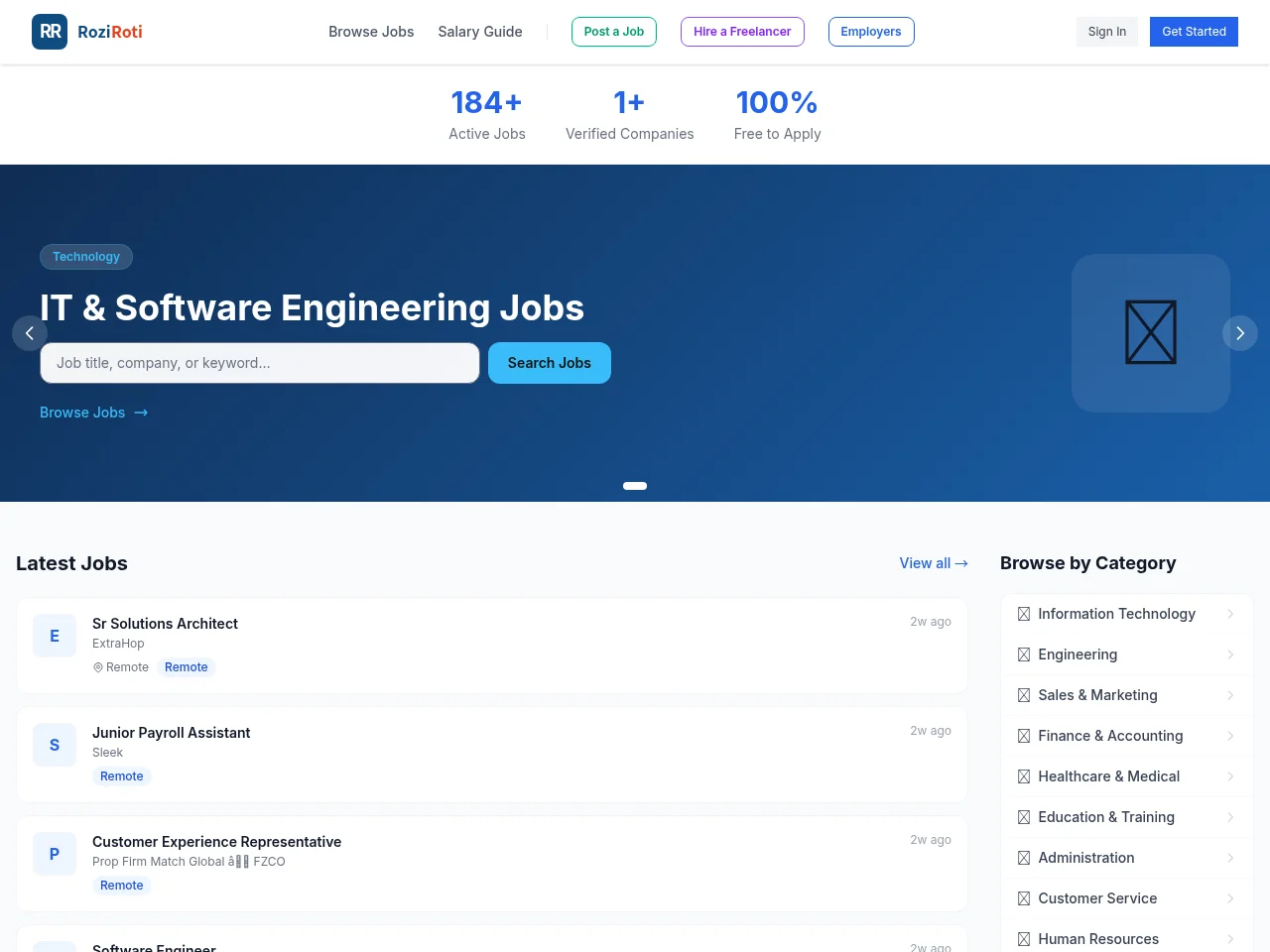Expand Sales & Marketing chevron
The width and height of the screenshot is (1270, 952).
1230,695
